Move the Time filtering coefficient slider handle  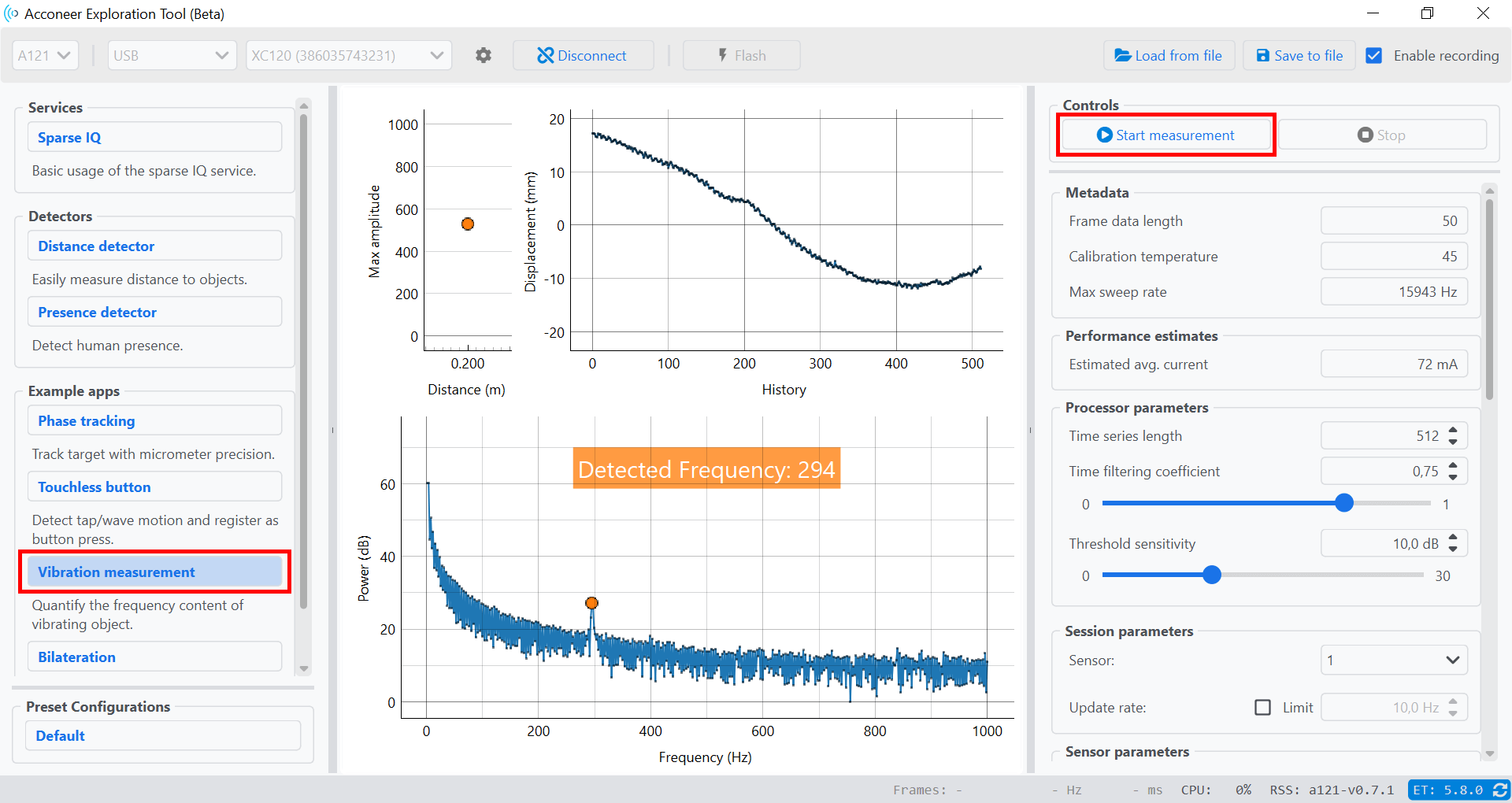[x=1343, y=503]
